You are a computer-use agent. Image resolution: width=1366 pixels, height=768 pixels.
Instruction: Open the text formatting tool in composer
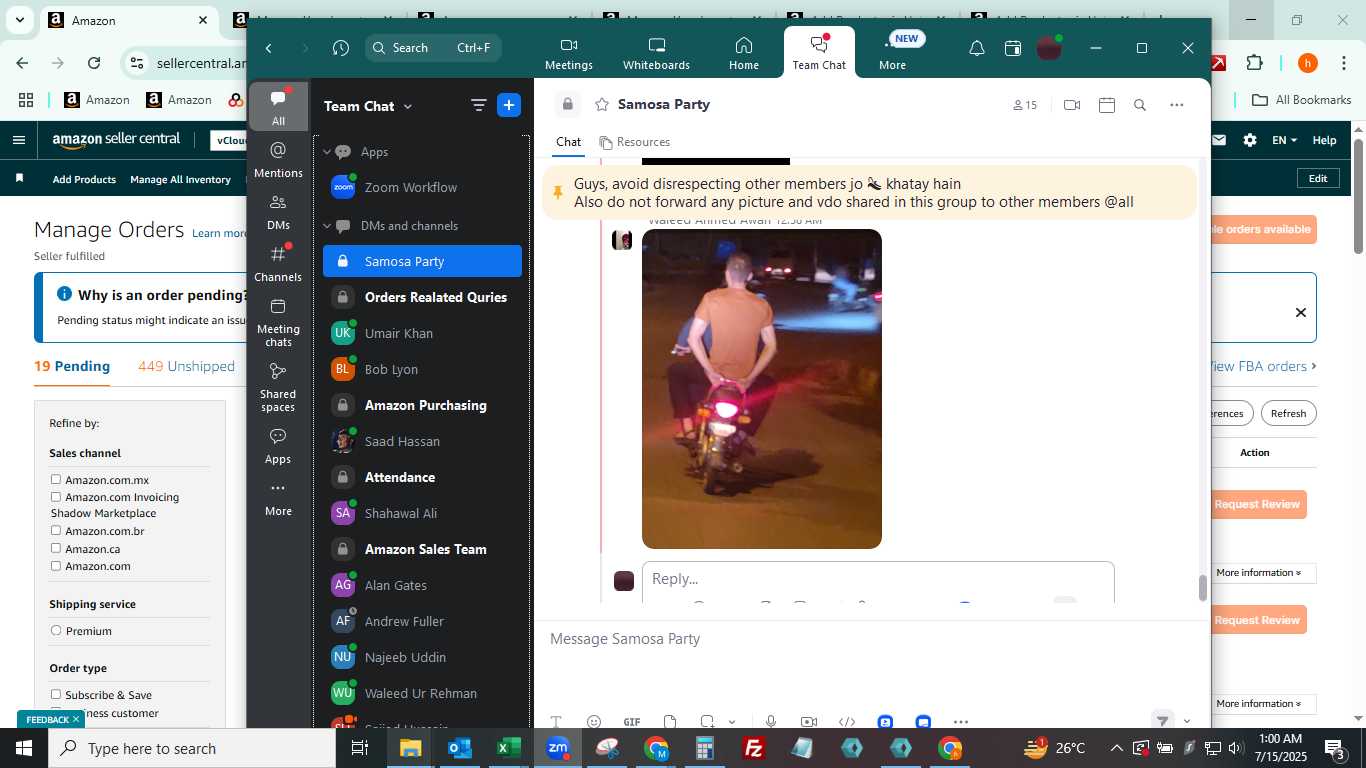coord(556,722)
